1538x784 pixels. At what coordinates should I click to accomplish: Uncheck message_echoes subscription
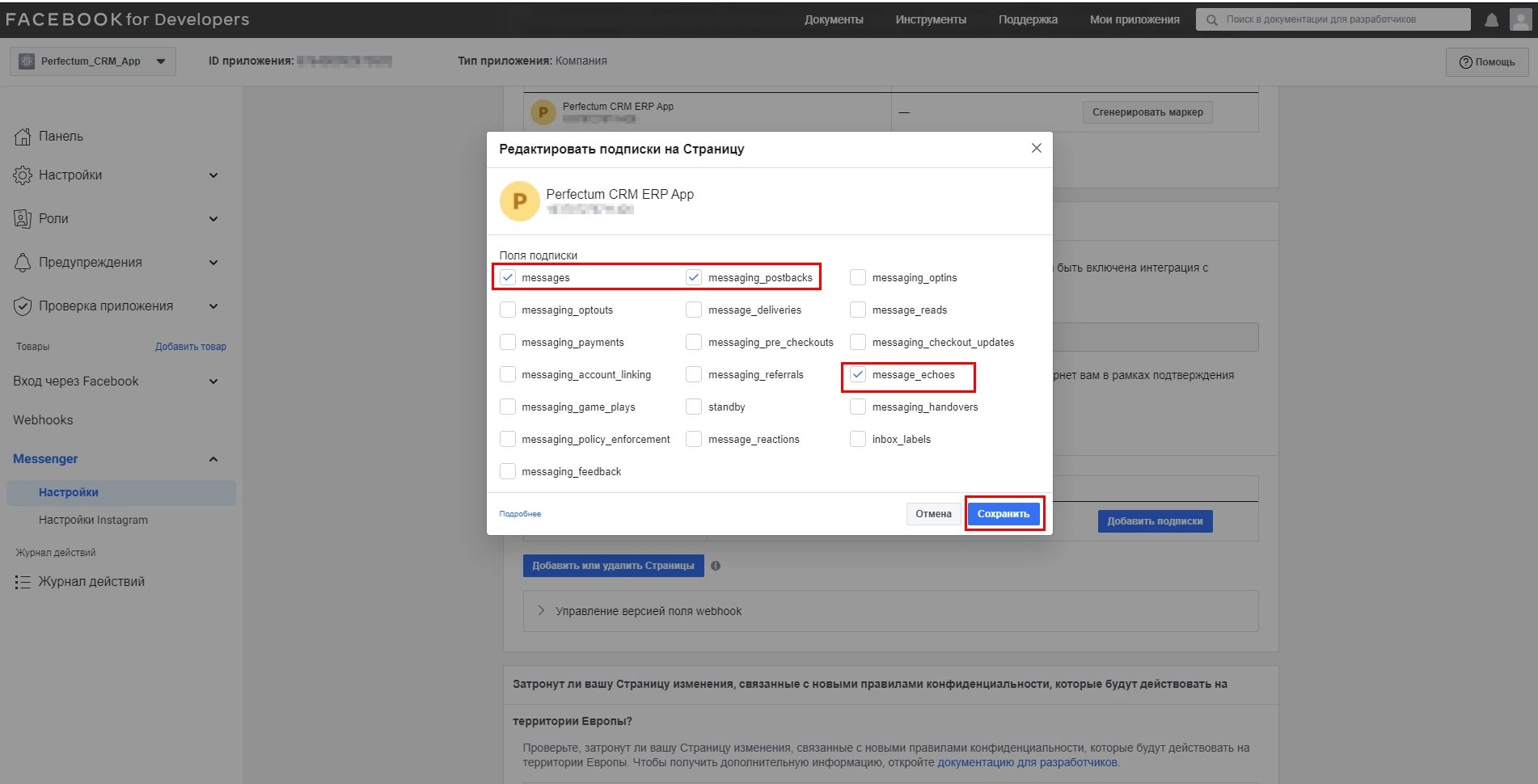(858, 374)
